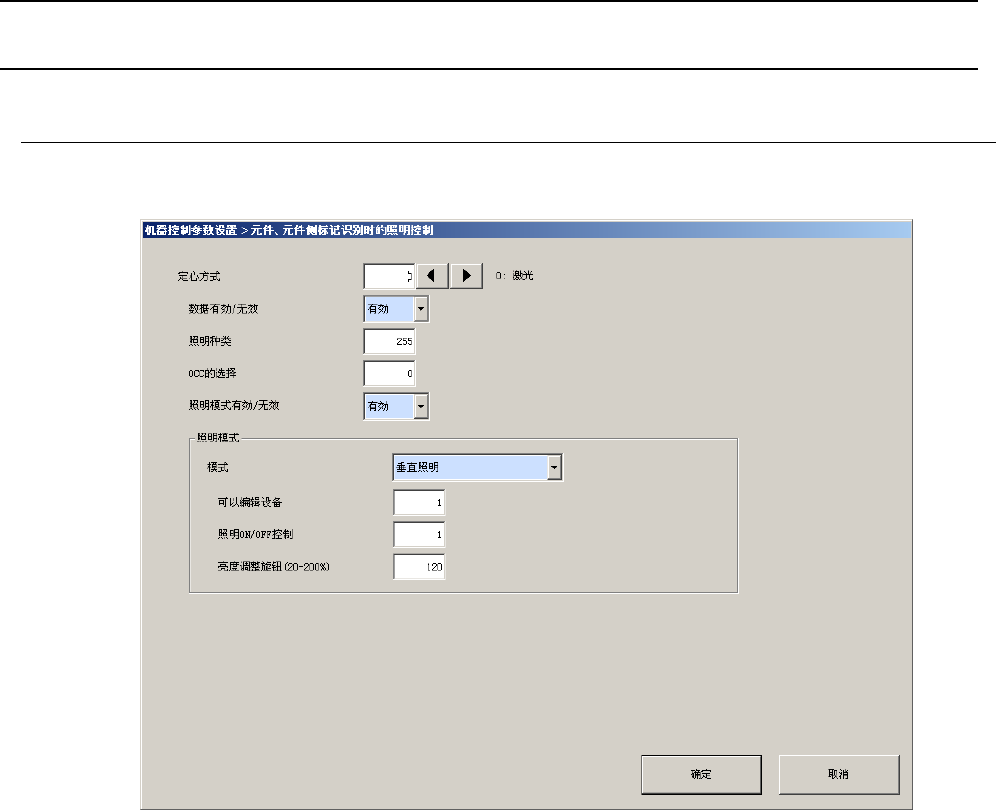The image size is (996, 810).
Task: Click the 亮度调整旋钮 field showing 120
Action: [x=419, y=567]
